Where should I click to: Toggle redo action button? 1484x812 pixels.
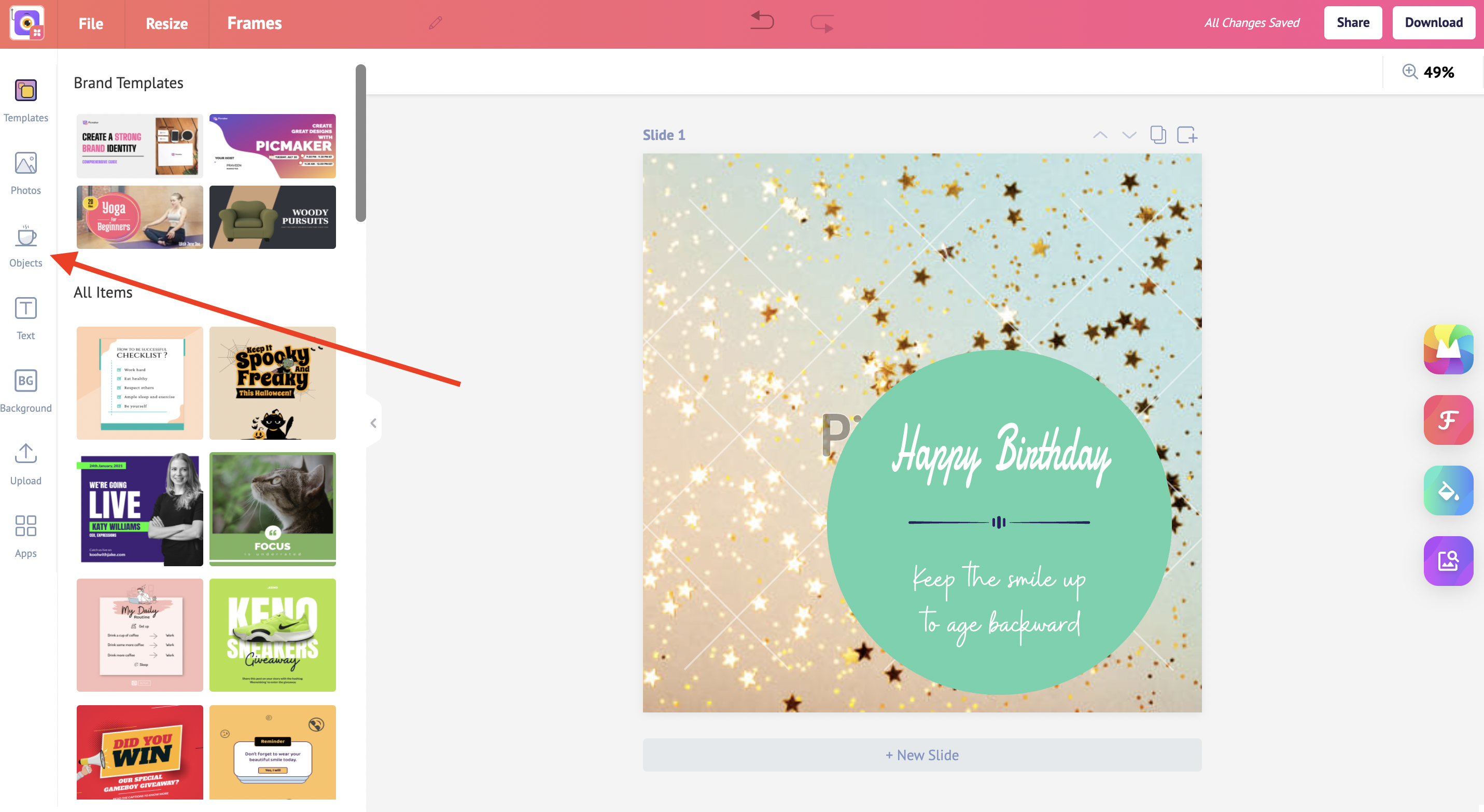click(823, 22)
